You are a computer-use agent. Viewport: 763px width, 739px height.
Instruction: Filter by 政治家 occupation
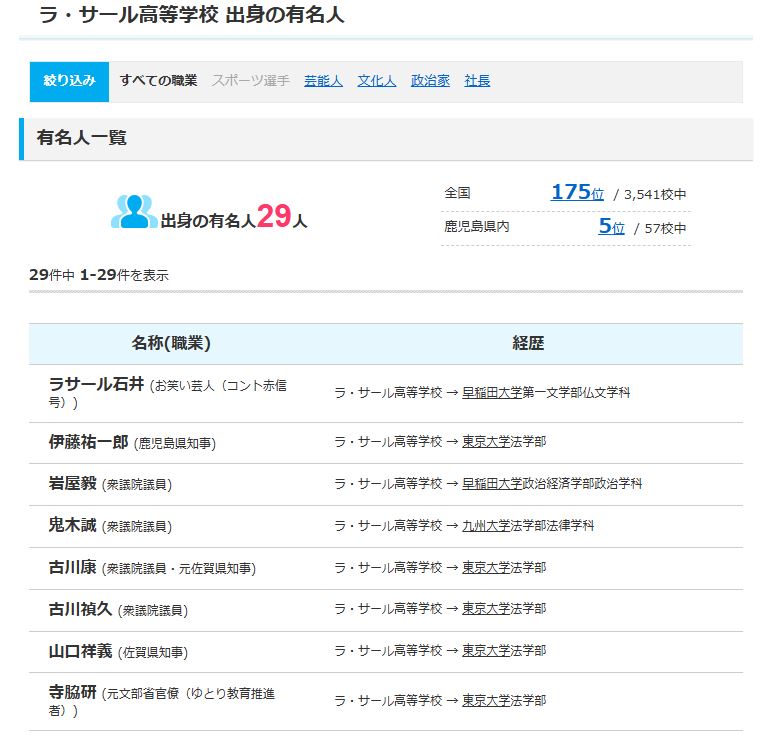coord(430,81)
